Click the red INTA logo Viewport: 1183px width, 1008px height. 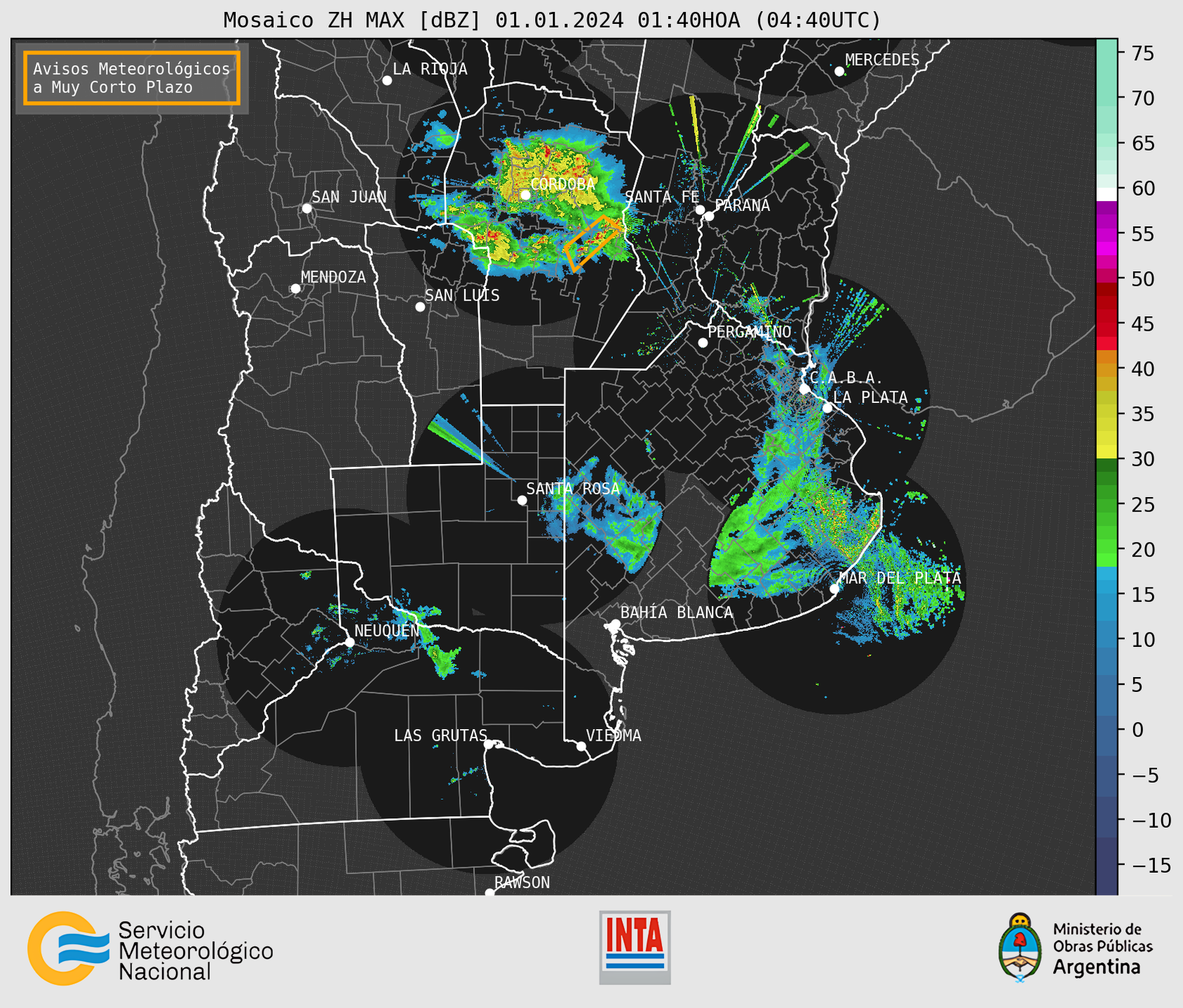635,947
